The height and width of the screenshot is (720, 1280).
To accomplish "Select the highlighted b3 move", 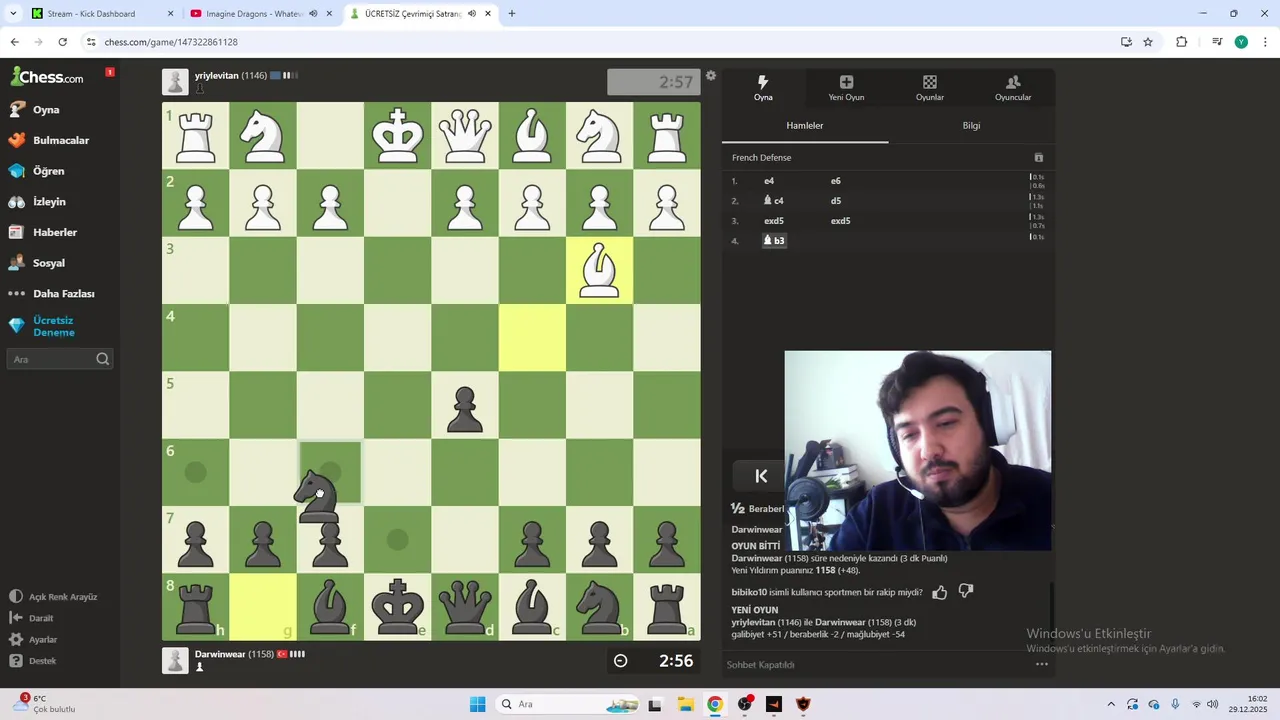I will point(775,240).
